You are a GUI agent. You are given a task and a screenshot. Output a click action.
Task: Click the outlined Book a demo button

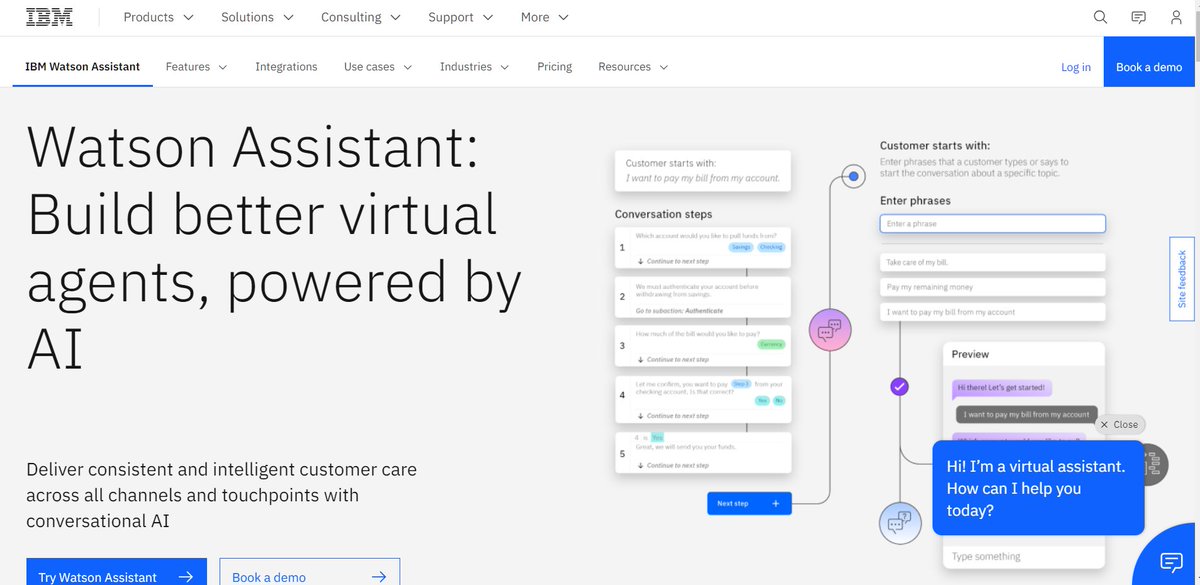click(x=309, y=572)
